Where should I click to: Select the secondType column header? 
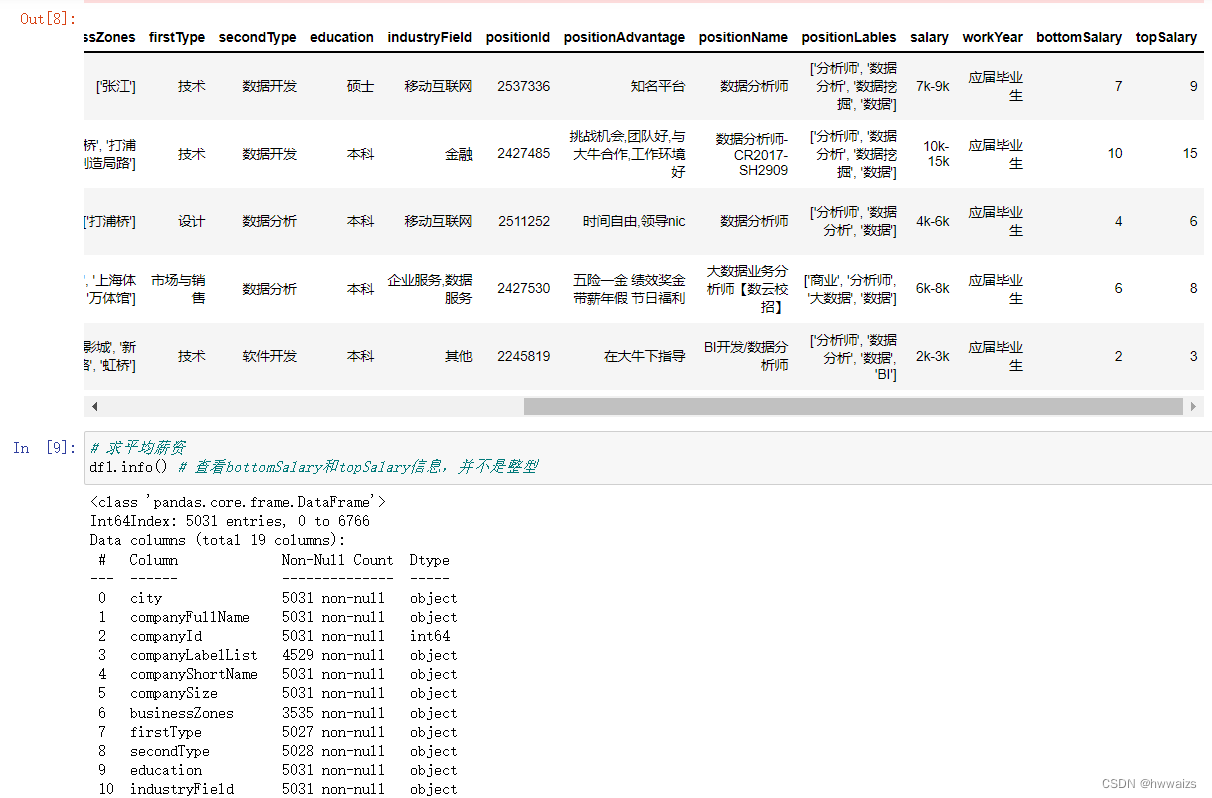[x=258, y=37]
